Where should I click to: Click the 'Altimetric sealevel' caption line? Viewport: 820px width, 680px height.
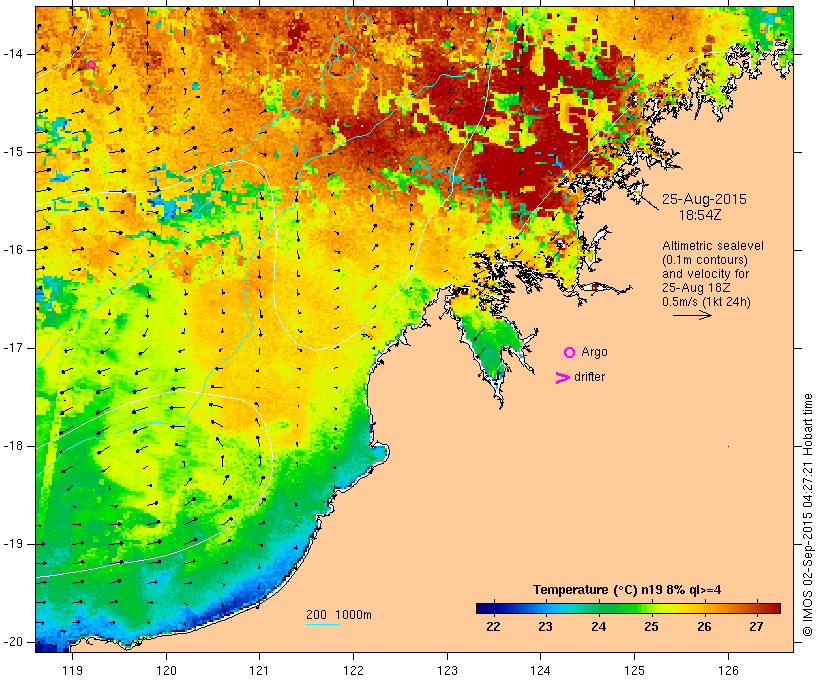(712, 246)
